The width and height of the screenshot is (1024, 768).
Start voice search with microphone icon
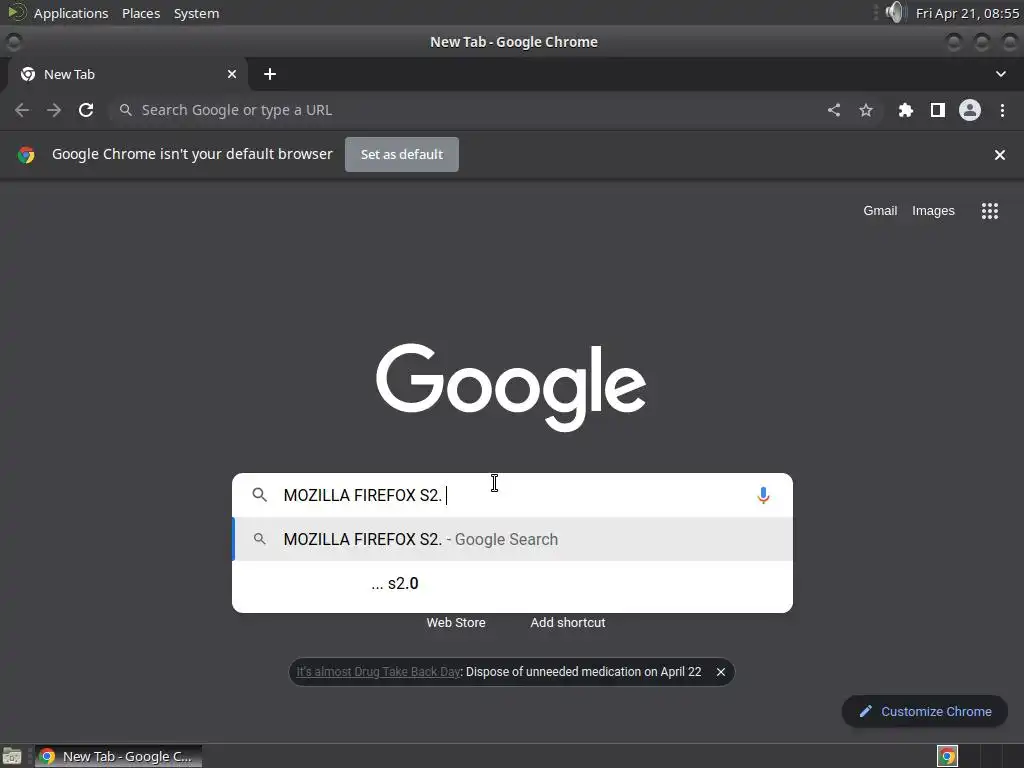coord(763,496)
